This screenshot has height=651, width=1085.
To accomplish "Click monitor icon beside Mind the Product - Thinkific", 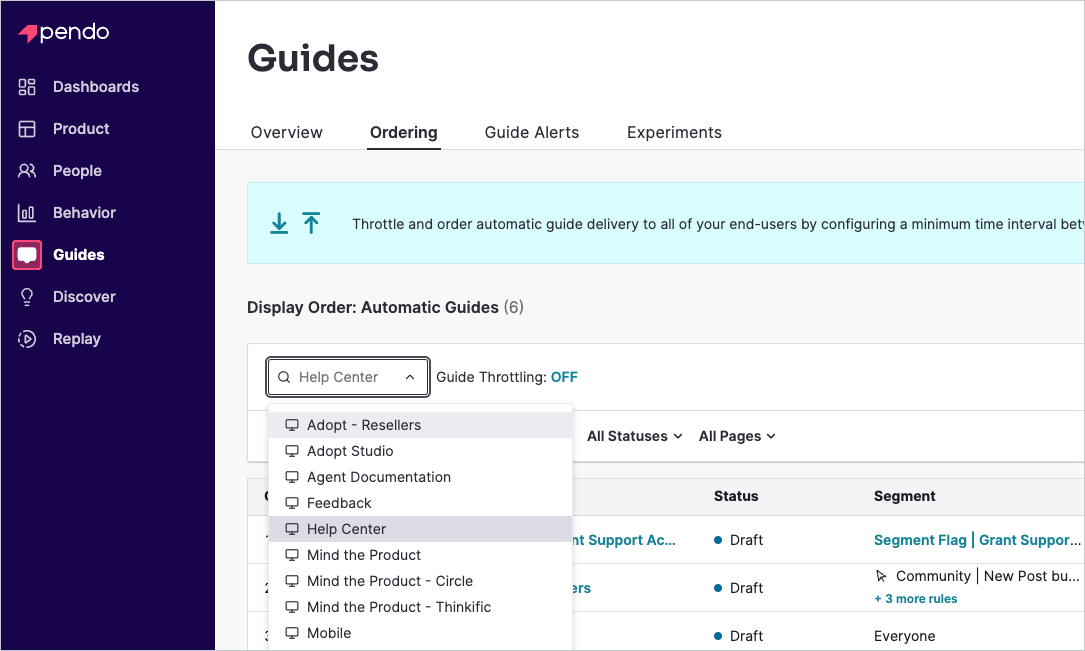I will click(x=292, y=607).
